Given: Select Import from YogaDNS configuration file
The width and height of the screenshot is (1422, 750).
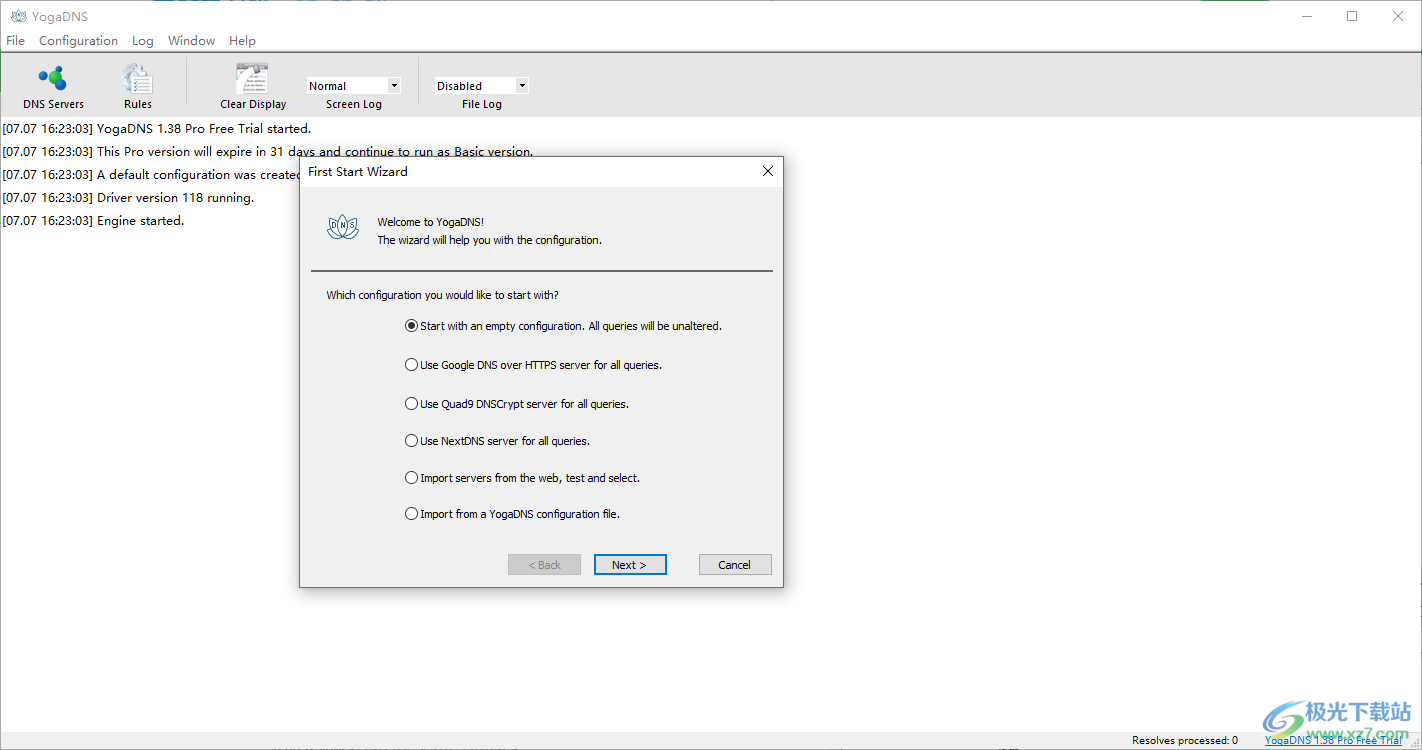Looking at the screenshot, I should (x=512, y=514).
